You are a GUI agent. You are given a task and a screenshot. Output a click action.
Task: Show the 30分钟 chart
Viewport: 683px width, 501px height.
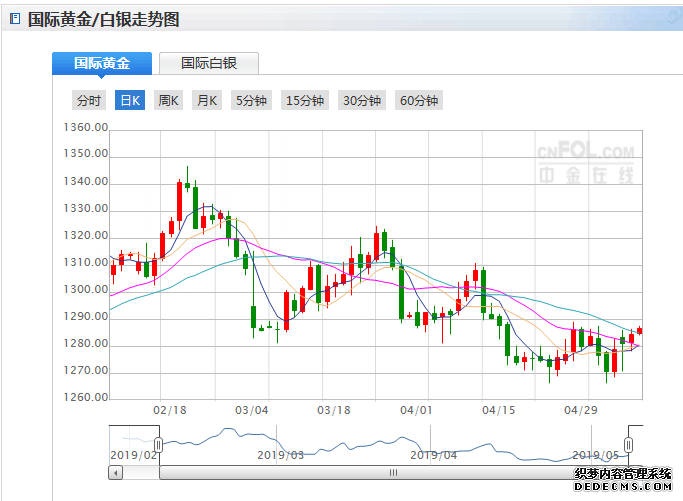362,100
